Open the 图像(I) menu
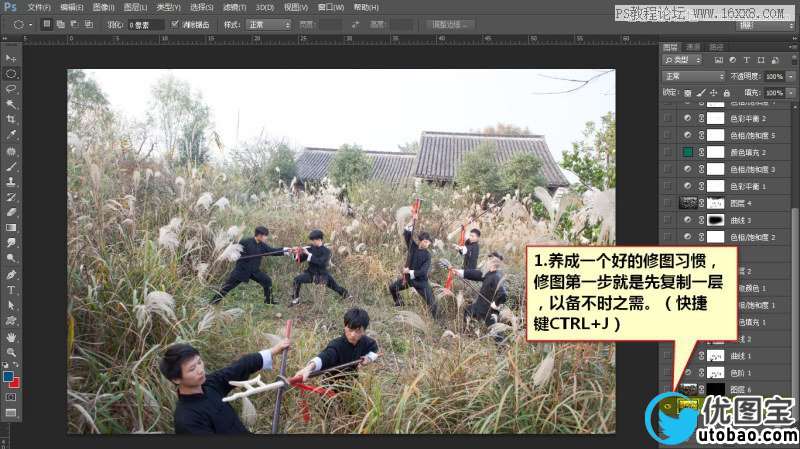The height and width of the screenshot is (449, 800). [x=104, y=7]
